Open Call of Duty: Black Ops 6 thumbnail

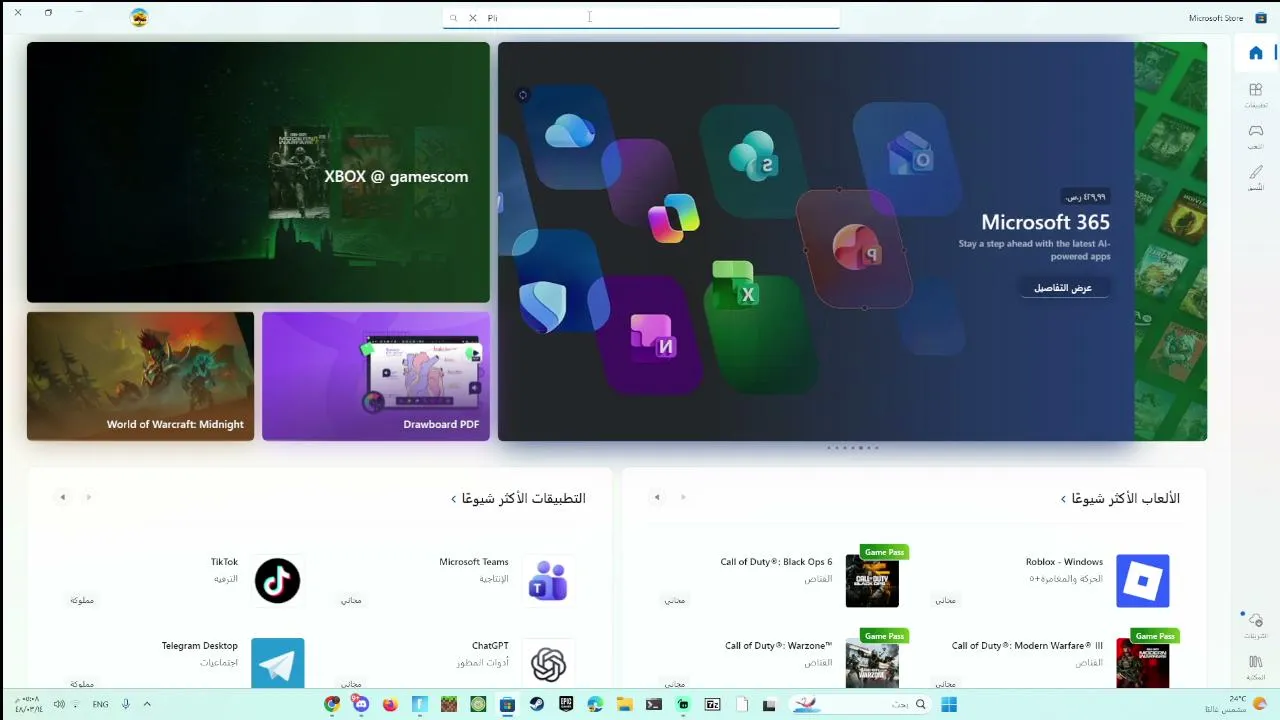pyautogui.click(x=872, y=581)
